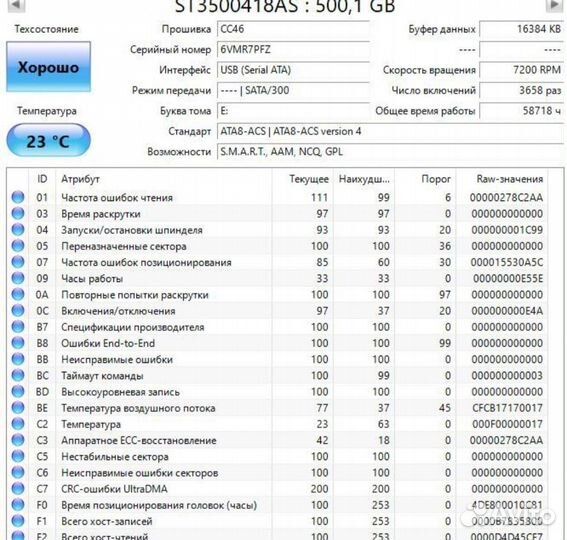Click raw value 000000001C99 of spindle starts
This screenshot has width=567, height=540.
pyautogui.click(x=507, y=230)
